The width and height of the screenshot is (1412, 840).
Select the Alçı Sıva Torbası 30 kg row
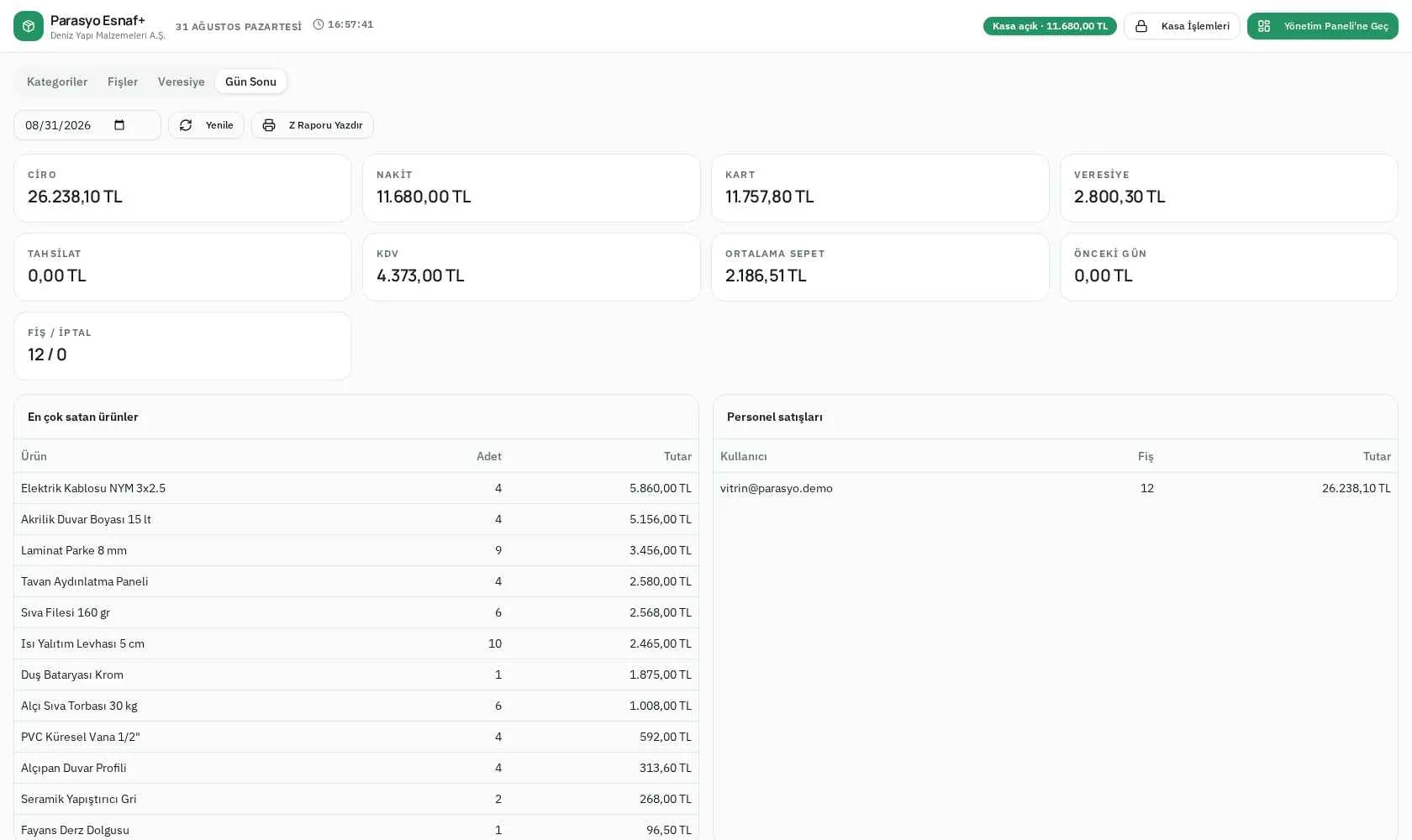pyautogui.click(x=356, y=706)
